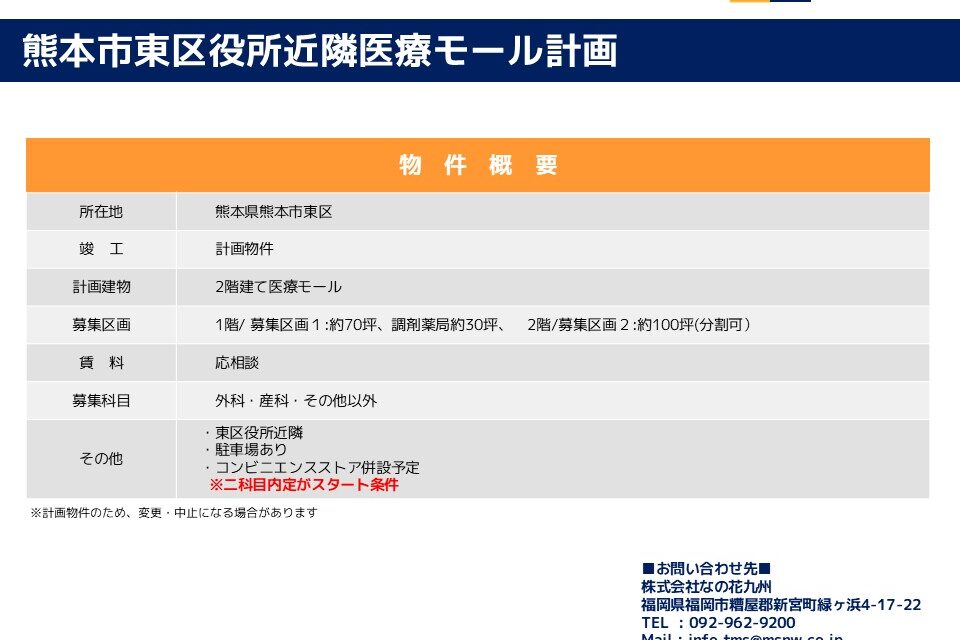960x640 pixels.
Task: Click the red 二科目内定がスタート条件 notice
Action: pos(303,485)
